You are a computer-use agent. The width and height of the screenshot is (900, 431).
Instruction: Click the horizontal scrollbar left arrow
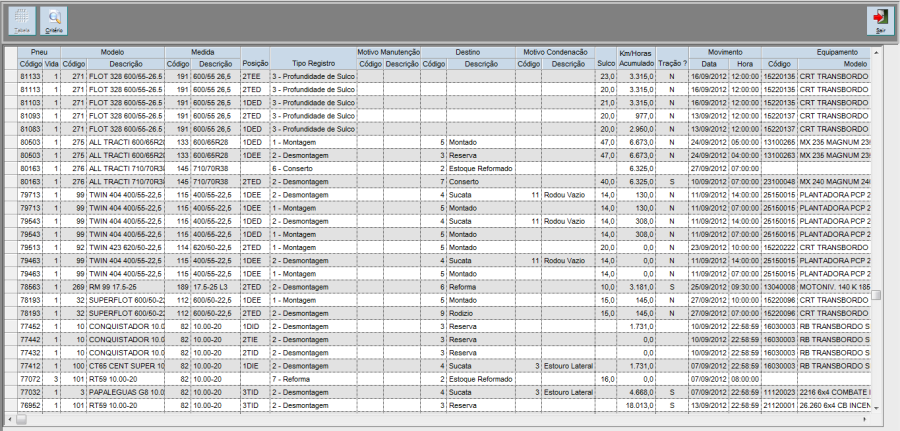click(x=10, y=420)
